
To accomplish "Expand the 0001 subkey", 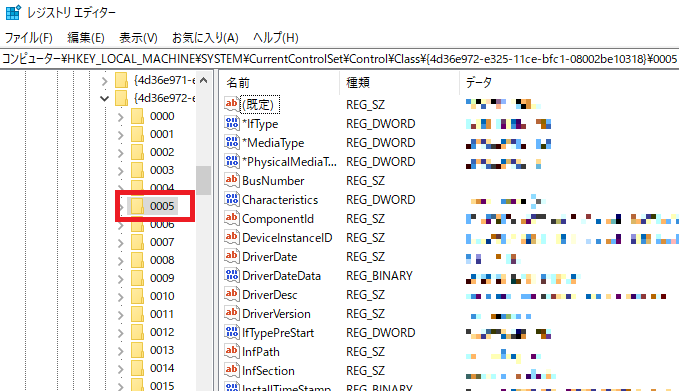I will pos(120,135).
